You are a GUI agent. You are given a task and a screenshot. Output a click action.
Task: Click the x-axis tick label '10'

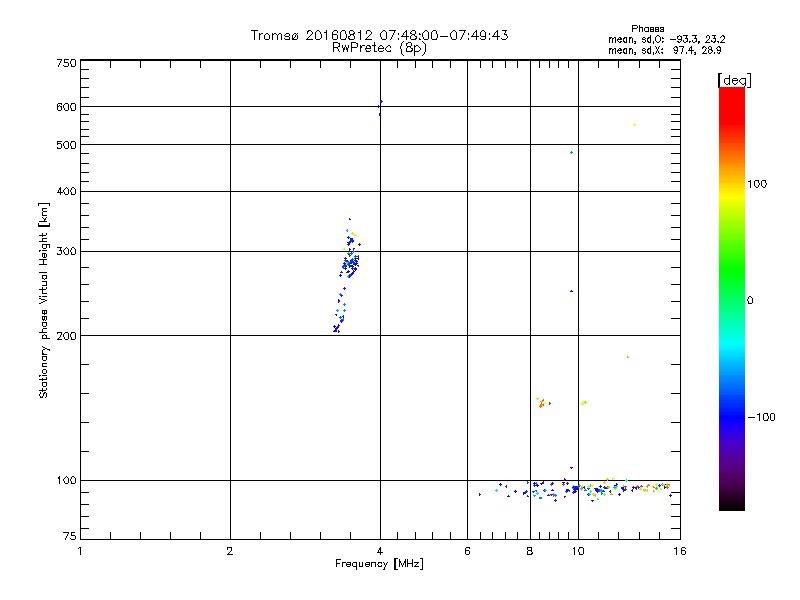[x=578, y=551]
